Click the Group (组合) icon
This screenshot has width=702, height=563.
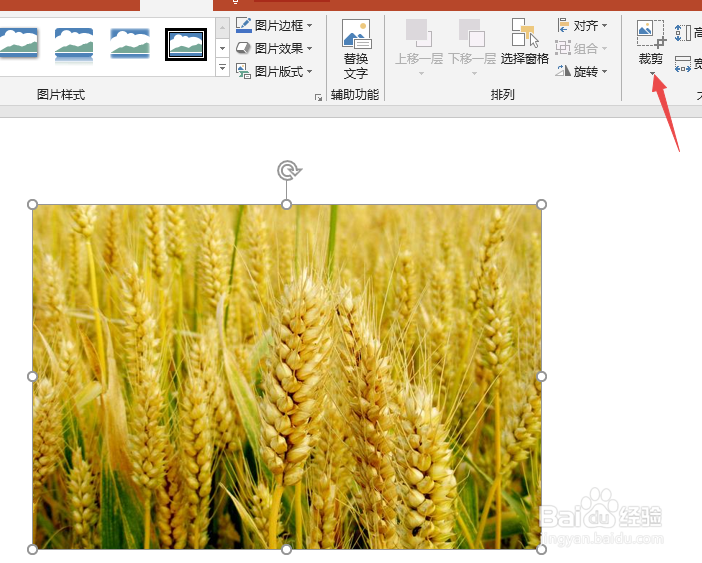point(563,47)
